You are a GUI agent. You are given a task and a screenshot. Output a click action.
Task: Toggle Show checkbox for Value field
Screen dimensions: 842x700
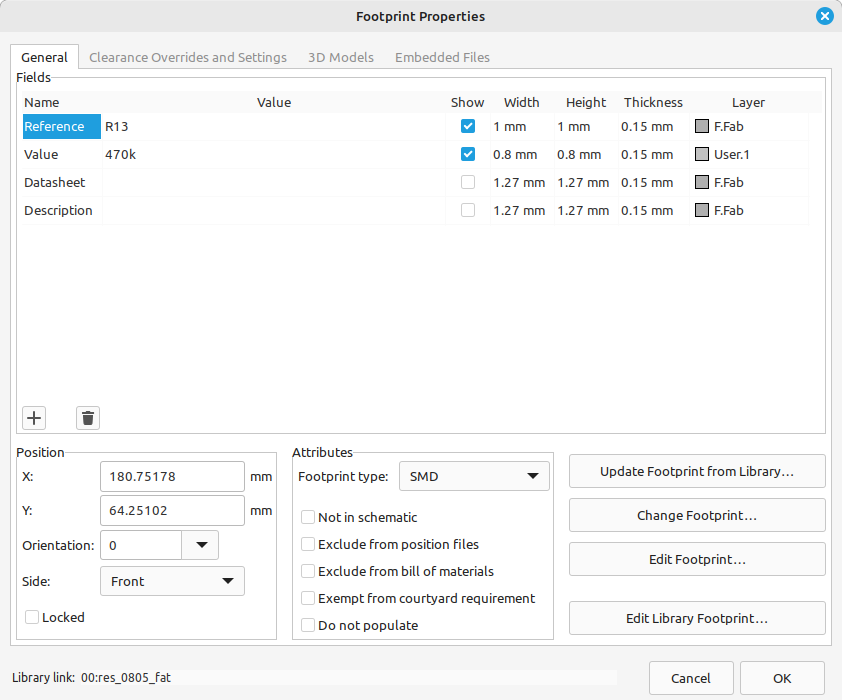[468, 154]
